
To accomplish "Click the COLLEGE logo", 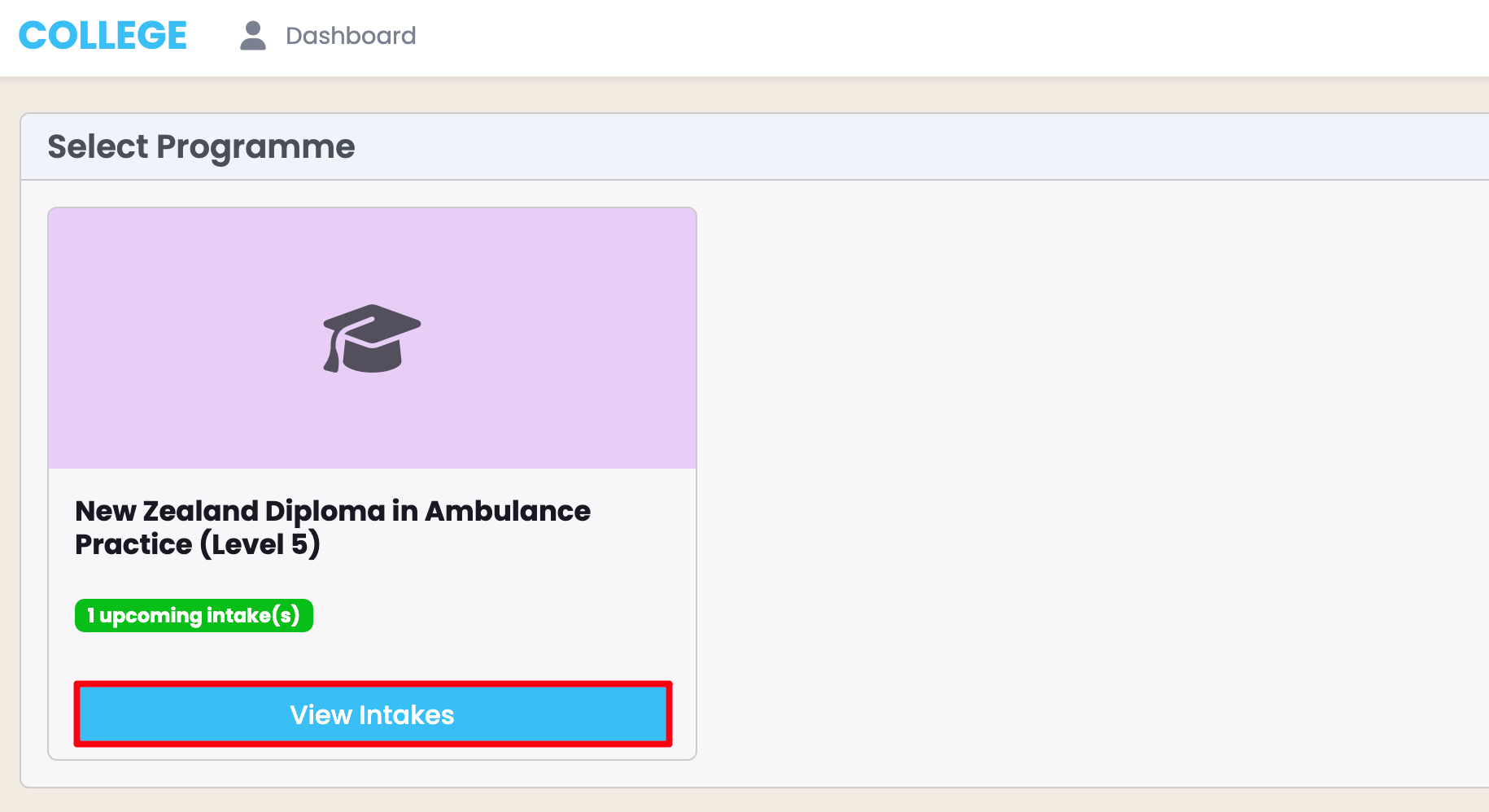I will point(103,36).
